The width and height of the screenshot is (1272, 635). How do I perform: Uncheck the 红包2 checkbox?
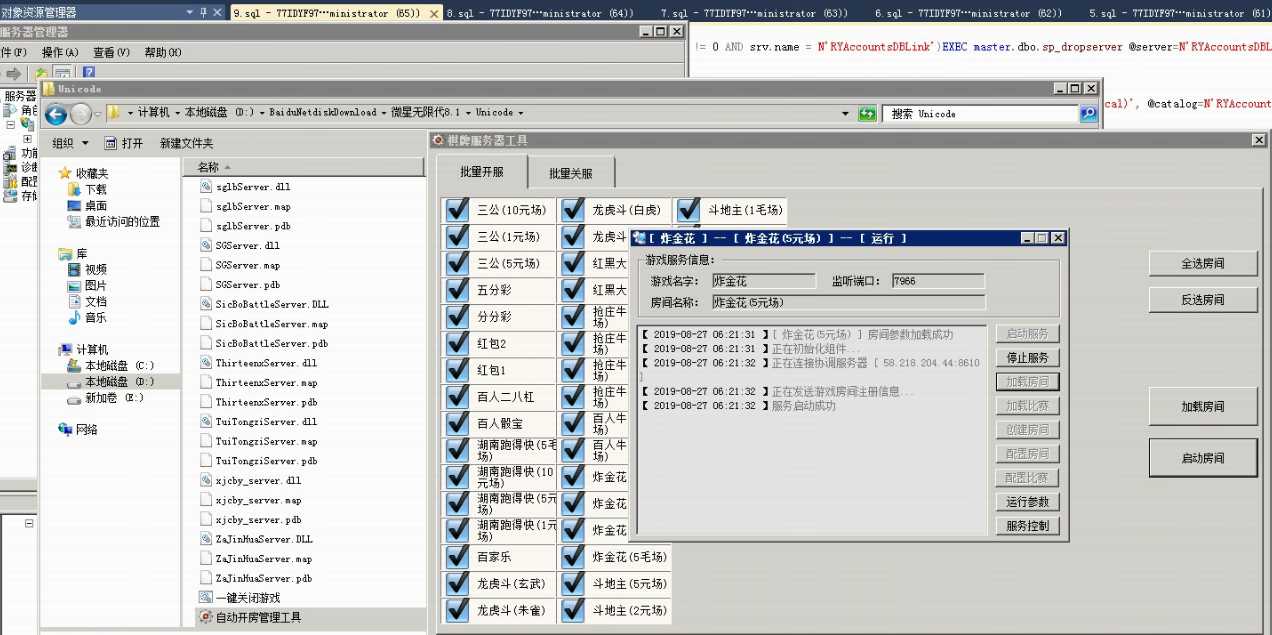point(458,344)
